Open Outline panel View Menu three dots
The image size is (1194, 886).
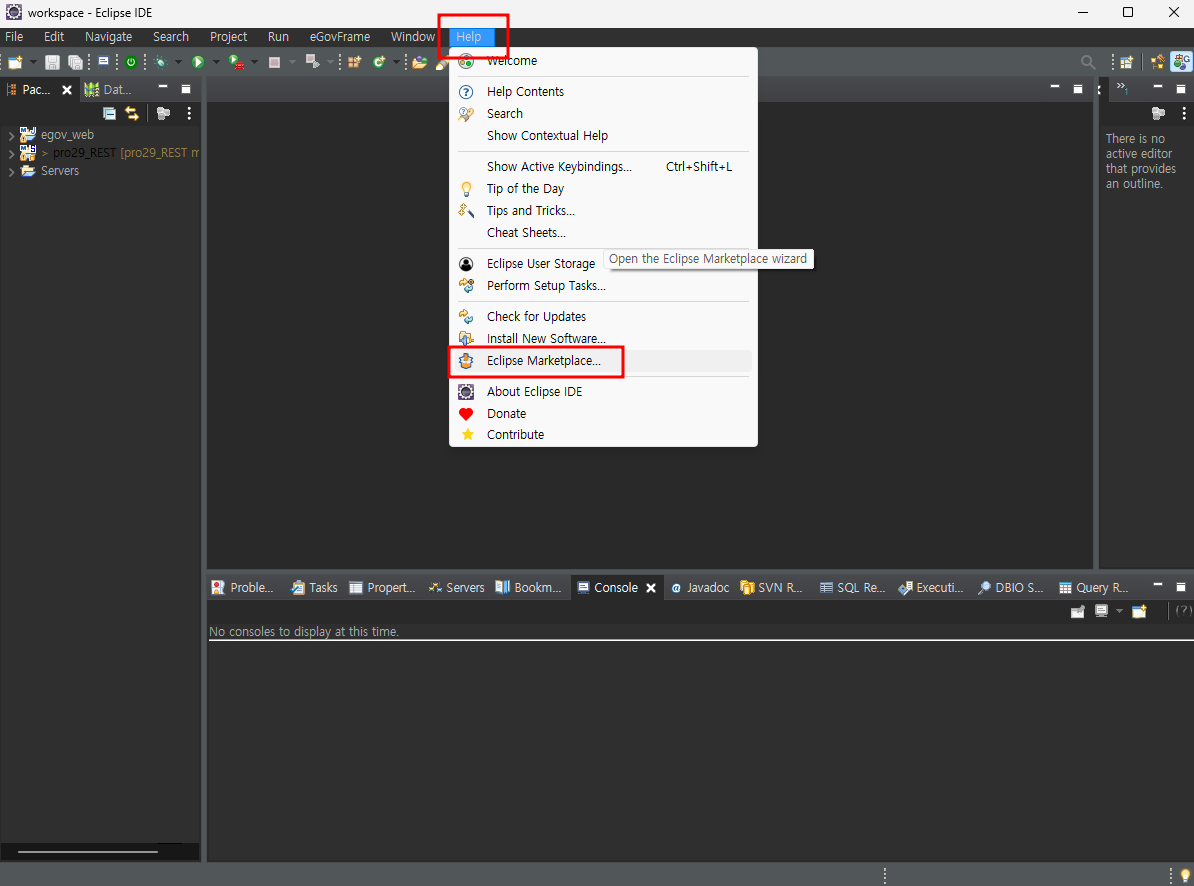[x=1183, y=113]
